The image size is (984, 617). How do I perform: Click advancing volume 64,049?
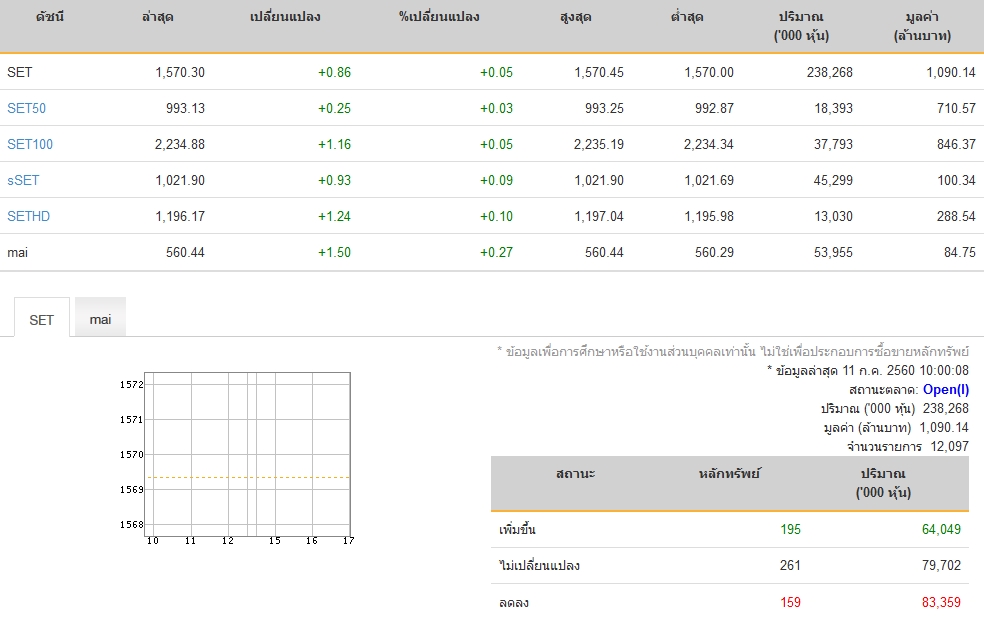pyautogui.click(x=941, y=530)
